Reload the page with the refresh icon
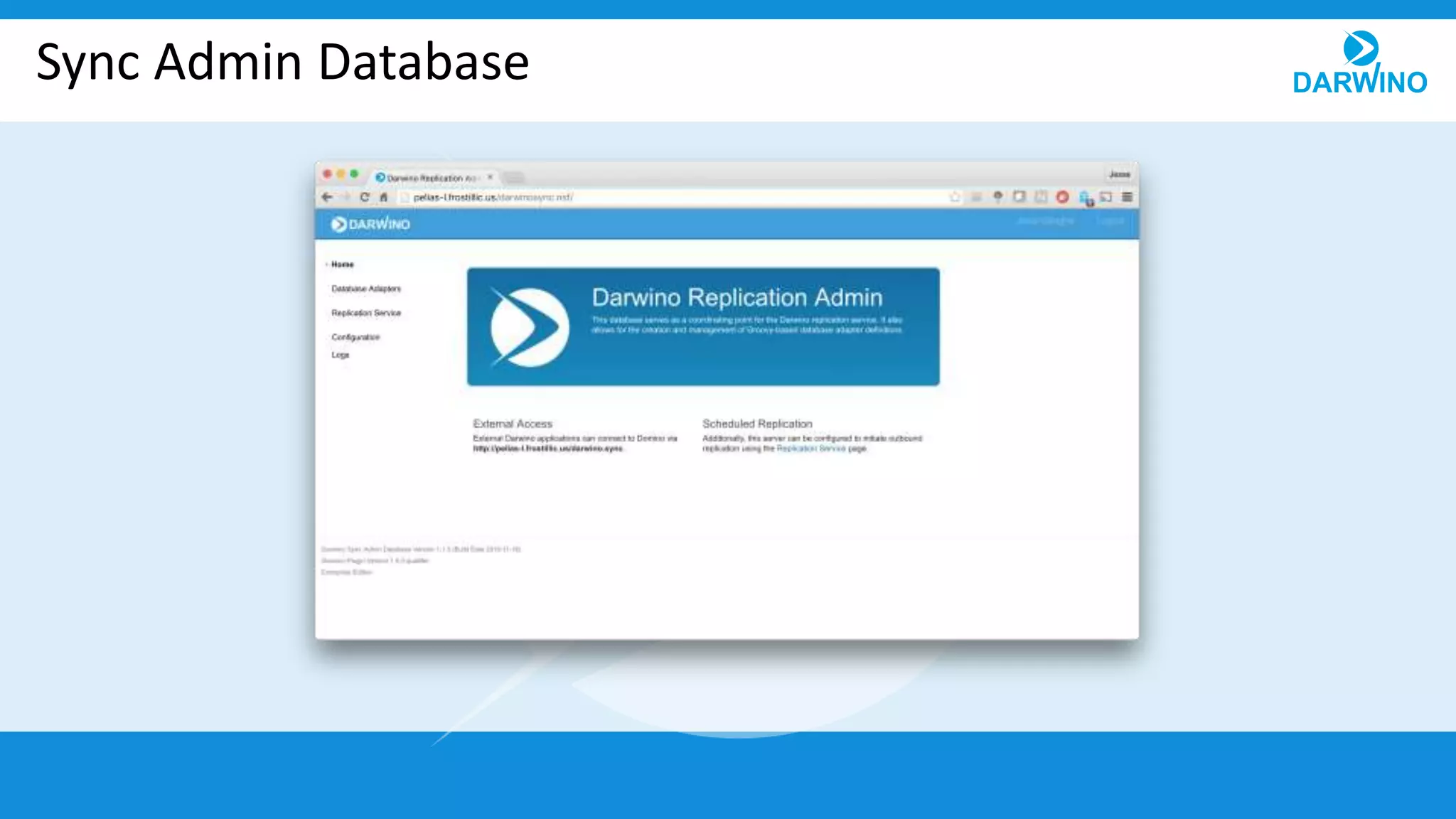Viewport: 1456px width, 819px height. (x=365, y=197)
